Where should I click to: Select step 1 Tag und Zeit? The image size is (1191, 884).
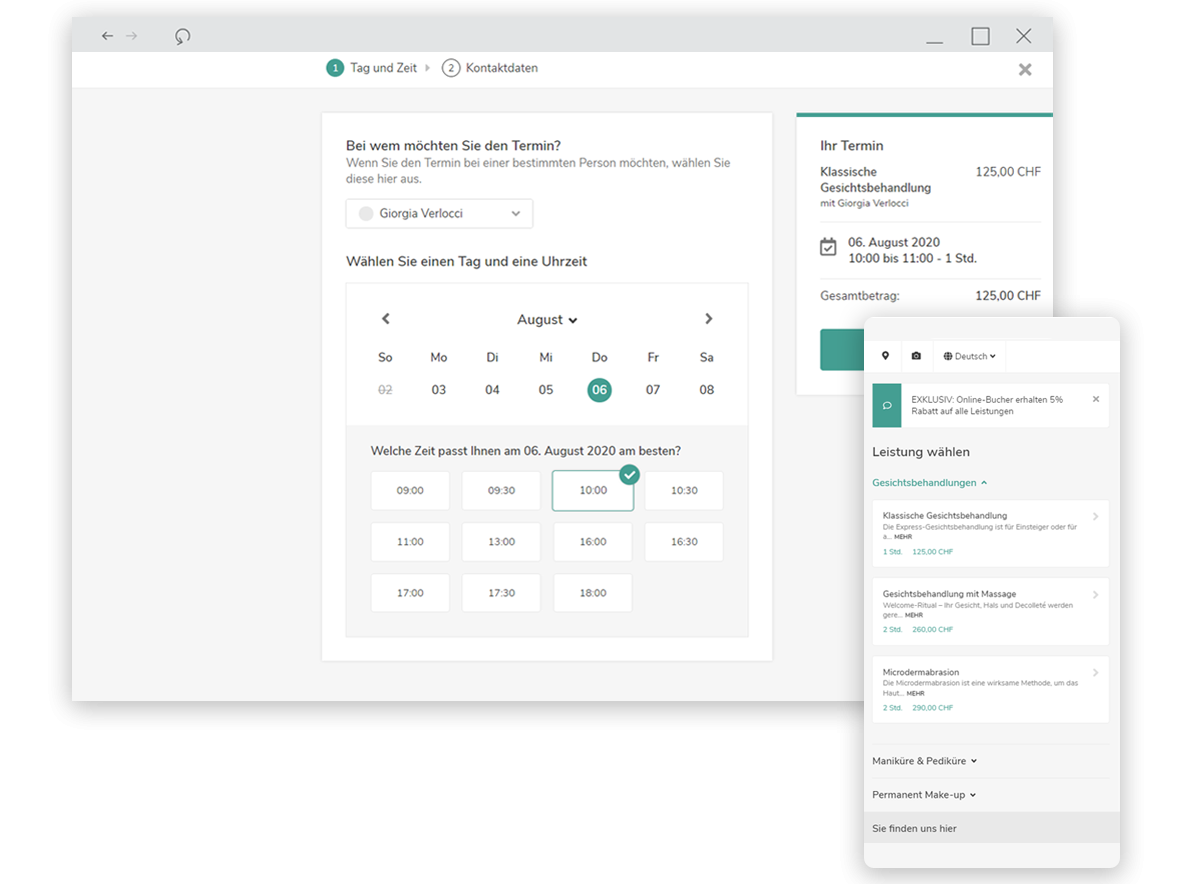pos(371,68)
